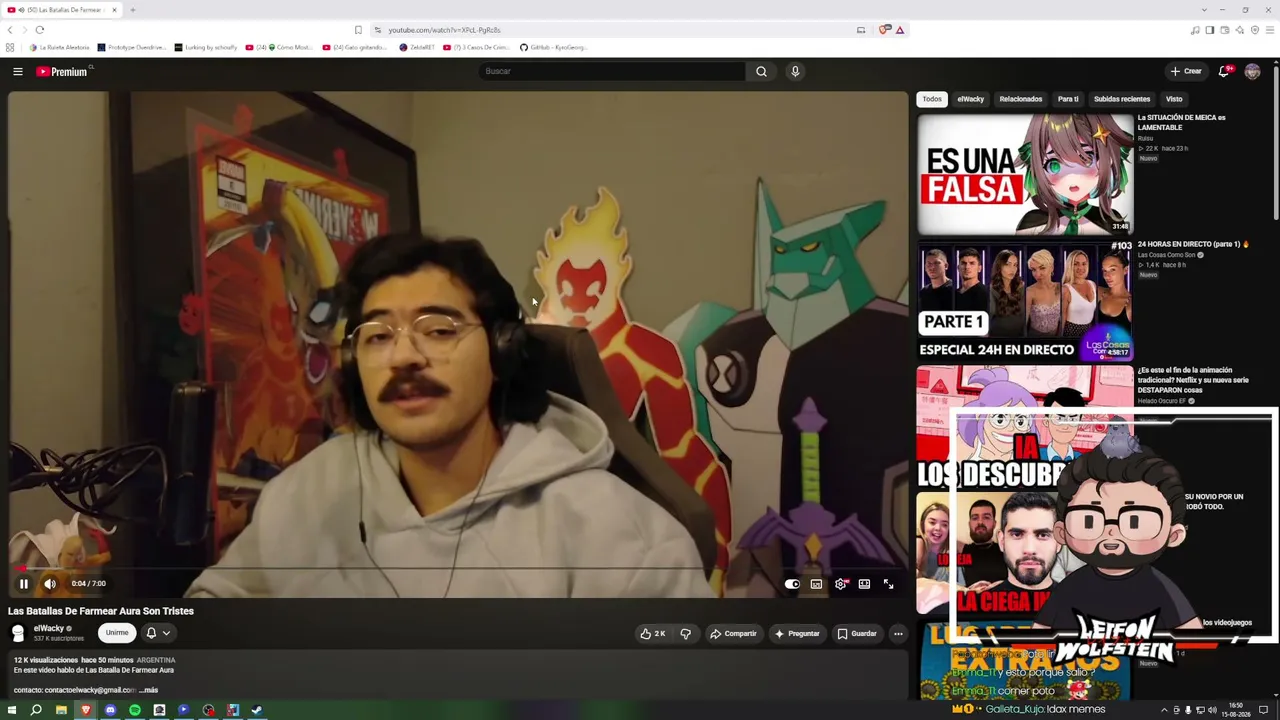The image size is (1280, 720).
Task: Open the apps grid bookmarks icon
Action: point(10,47)
